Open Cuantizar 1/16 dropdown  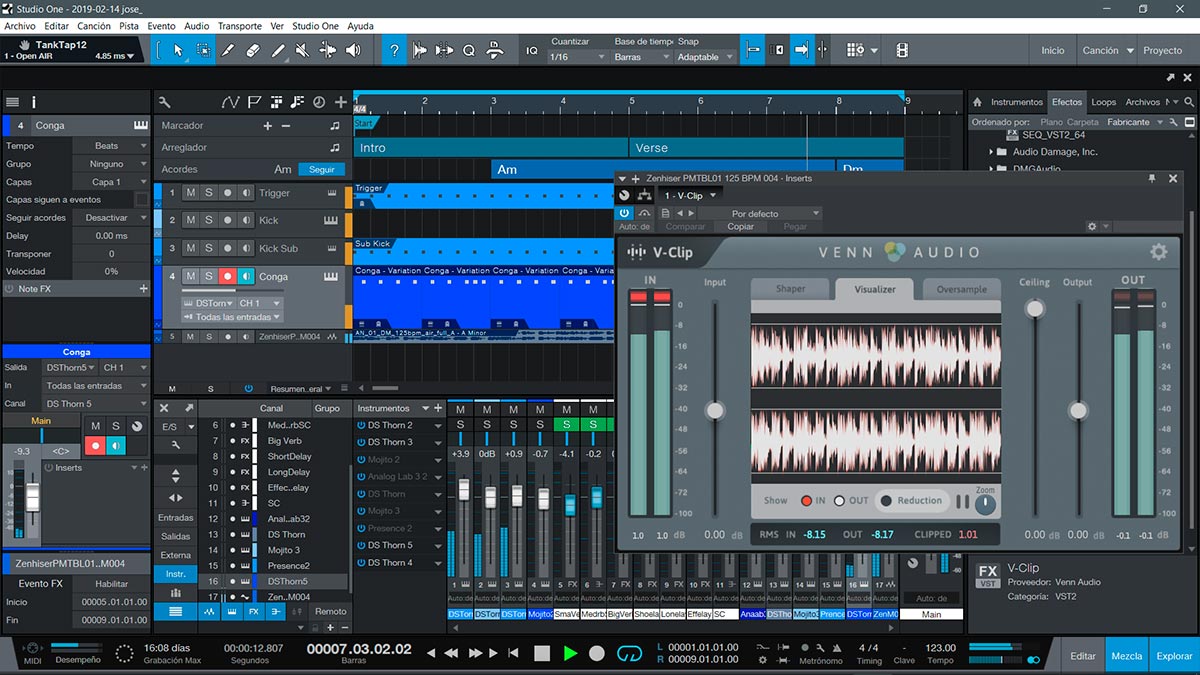coord(577,57)
